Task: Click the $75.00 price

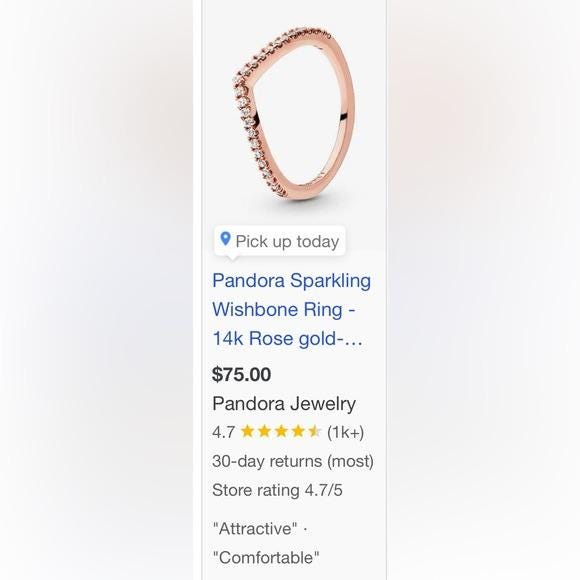Action: point(241,374)
